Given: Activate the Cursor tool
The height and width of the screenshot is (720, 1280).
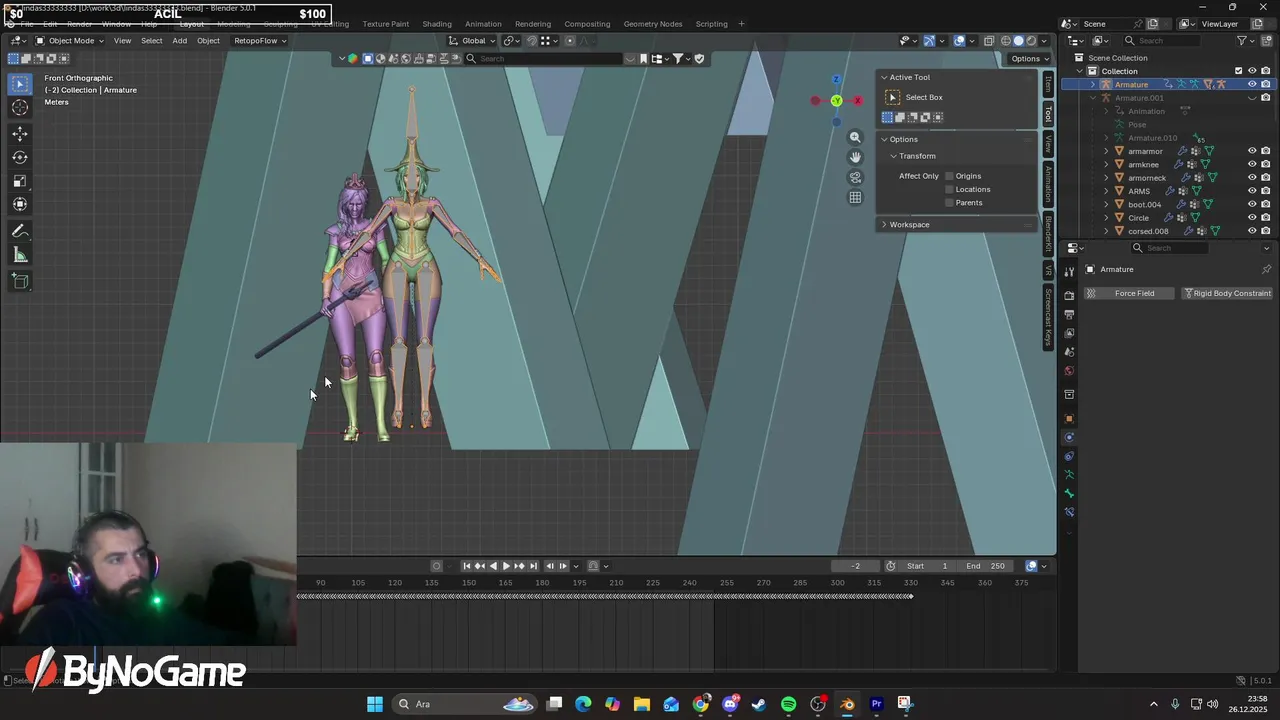Looking at the screenshot, I should (x=20, y=108).
